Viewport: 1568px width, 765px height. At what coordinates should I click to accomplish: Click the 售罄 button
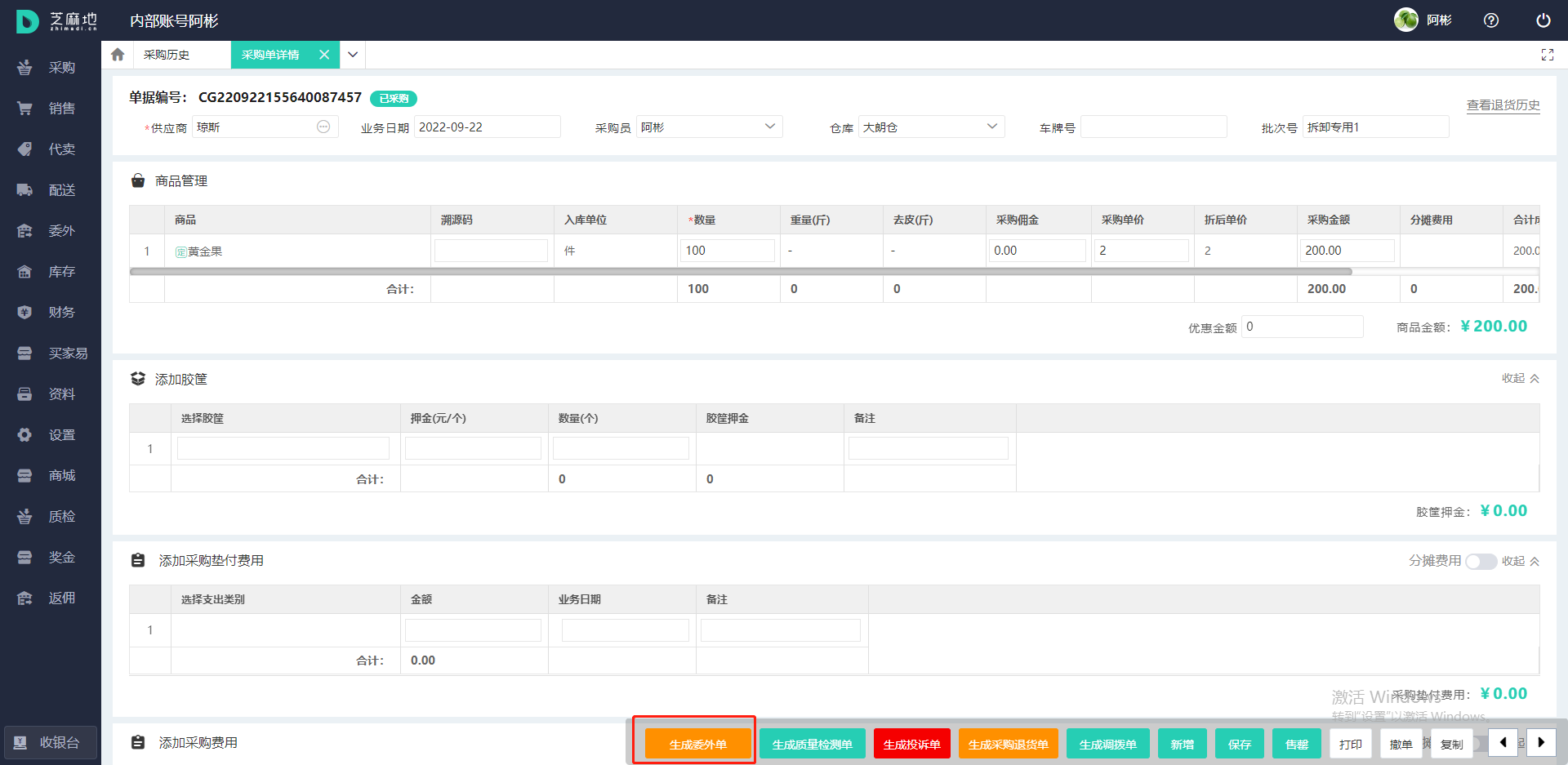click(1297, 744)
